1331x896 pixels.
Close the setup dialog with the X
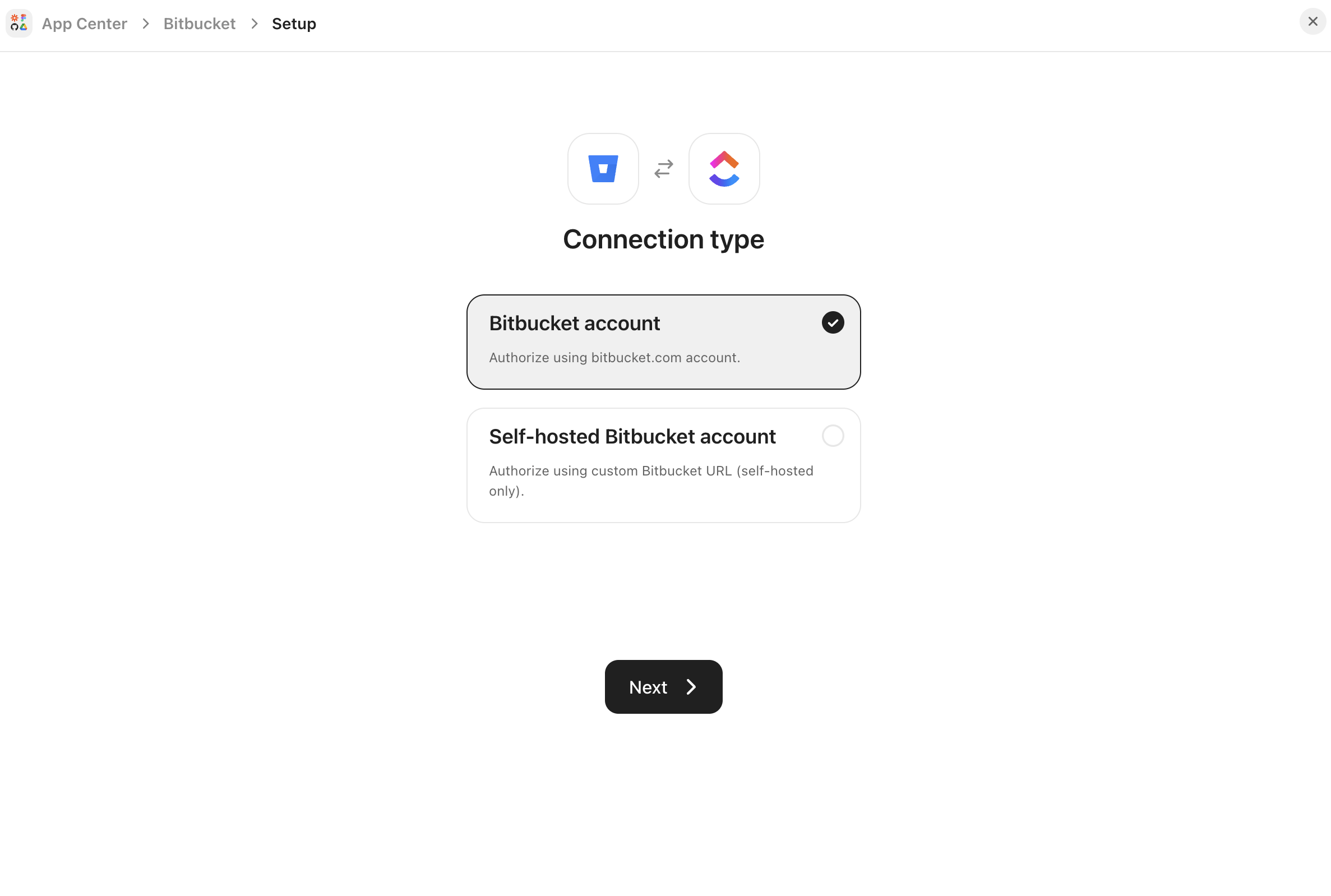tap(1312, 21)
